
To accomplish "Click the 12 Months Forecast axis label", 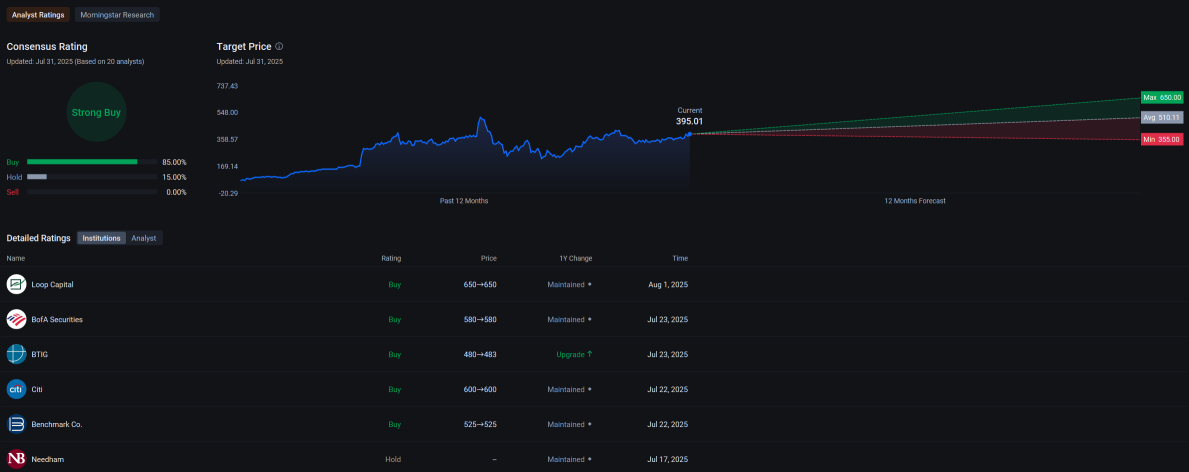I will (915, 201).
